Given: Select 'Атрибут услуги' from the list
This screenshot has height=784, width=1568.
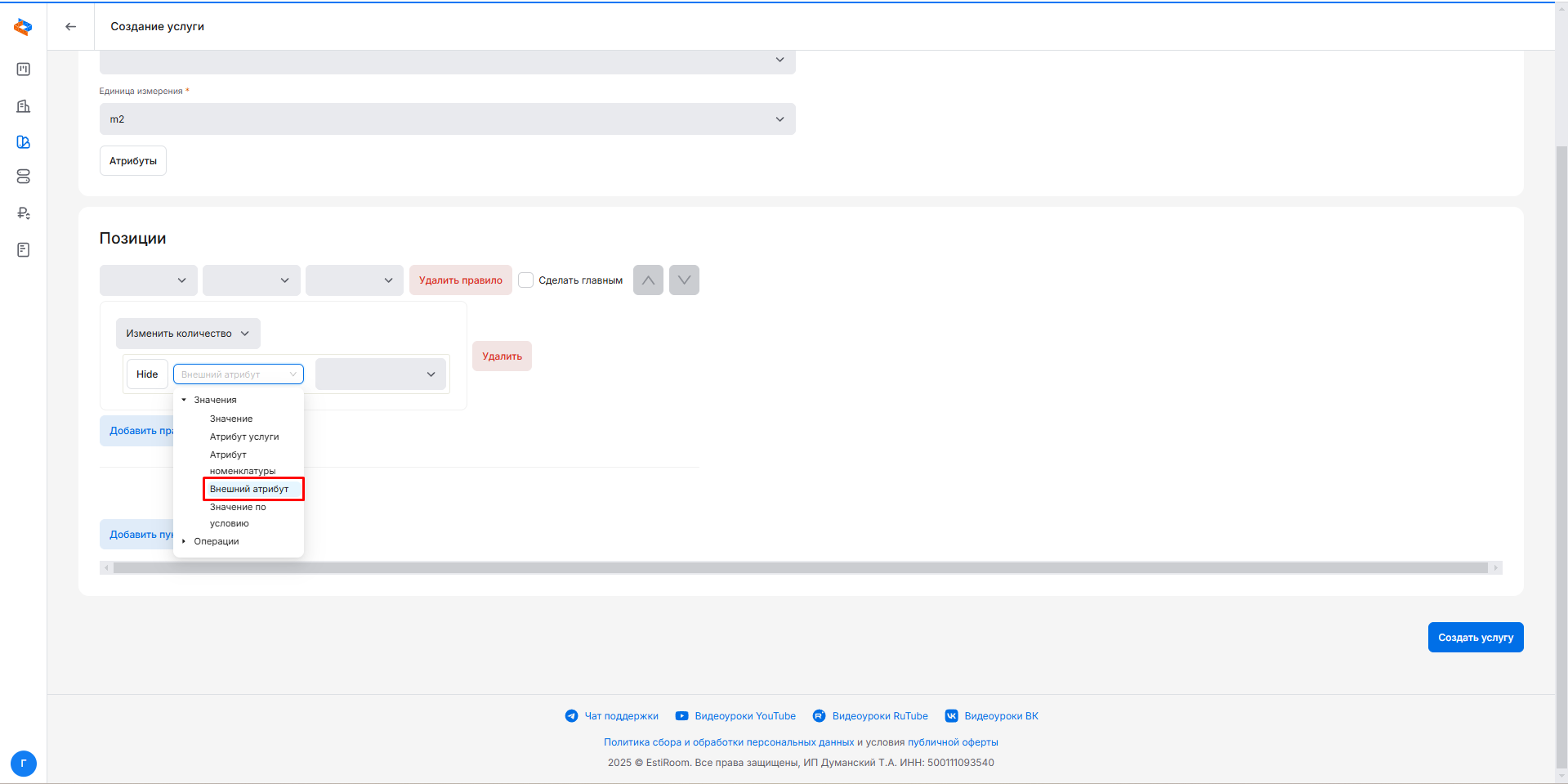Looking at the screenshot, I should coord(244,437).
